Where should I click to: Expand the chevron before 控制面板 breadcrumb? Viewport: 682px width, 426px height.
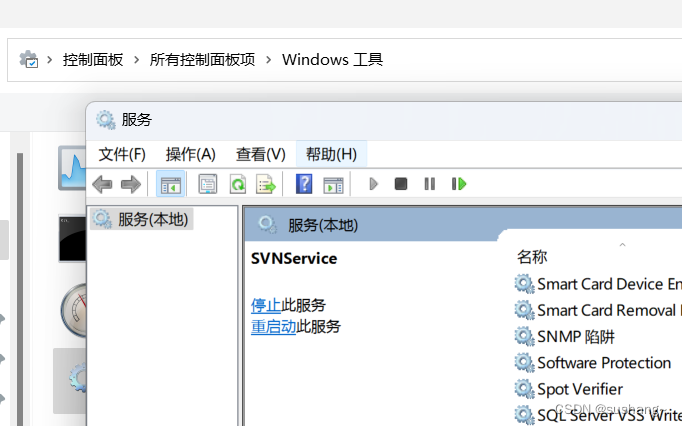coord(50,60)
